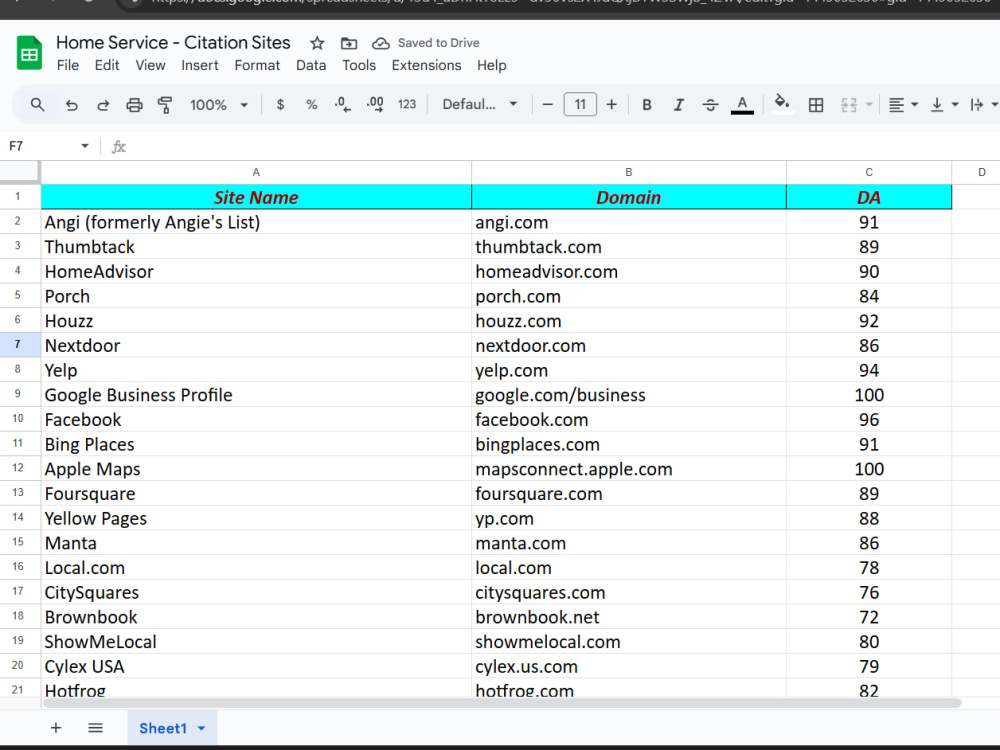Screen dimensions: 1000x750
Task: Add a new sheet plus button
Action: pos(55,728)
